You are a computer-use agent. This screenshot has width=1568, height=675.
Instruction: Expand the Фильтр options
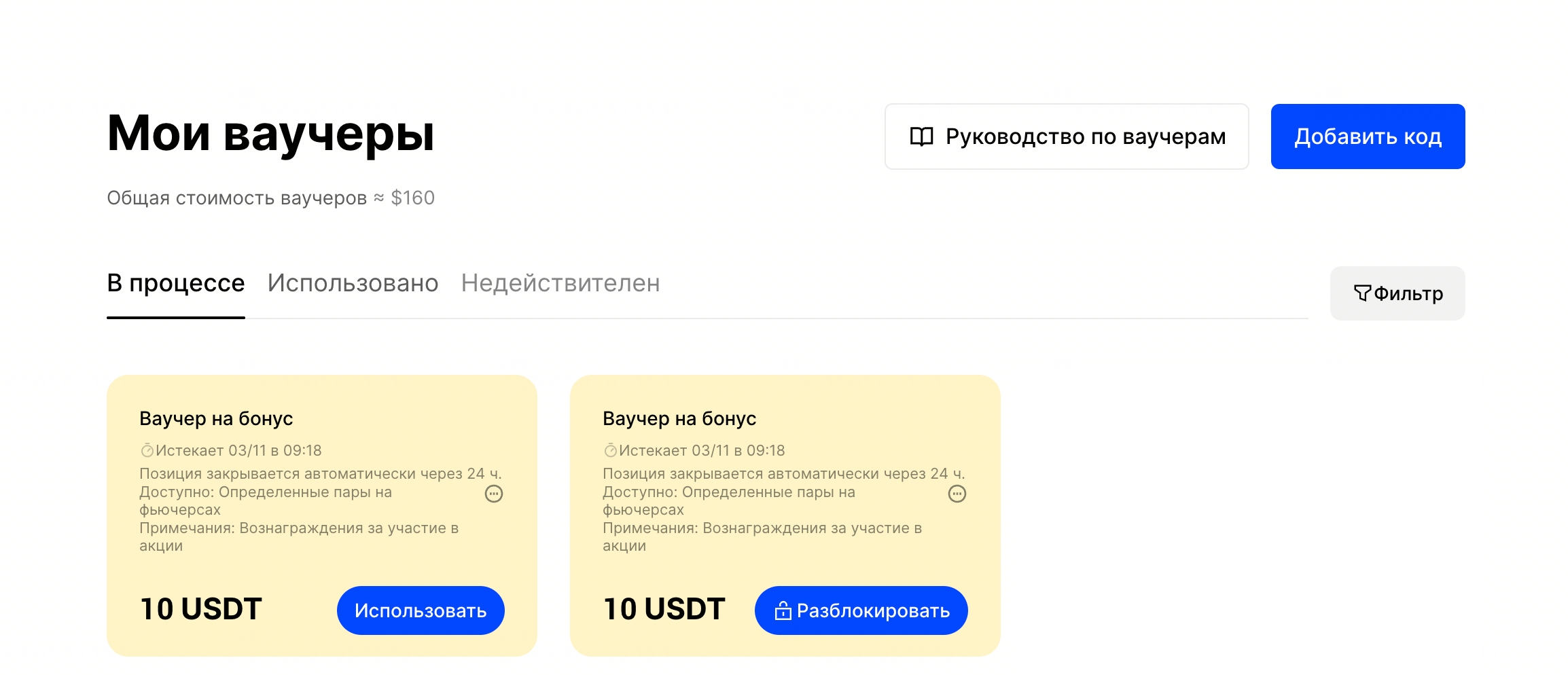click(x=1397, y=293)
